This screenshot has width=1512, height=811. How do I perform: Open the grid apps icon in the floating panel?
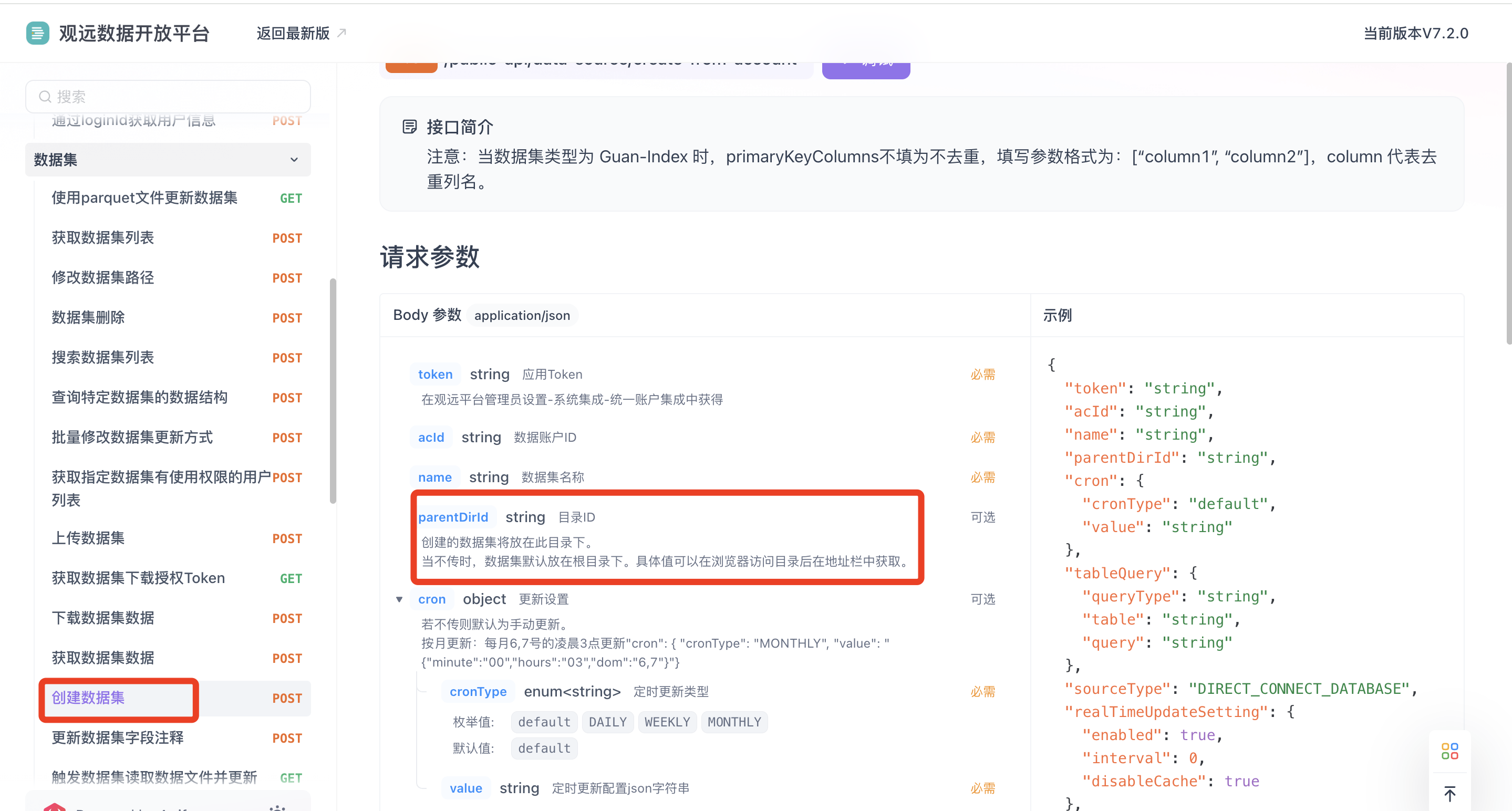(1449, 751)
